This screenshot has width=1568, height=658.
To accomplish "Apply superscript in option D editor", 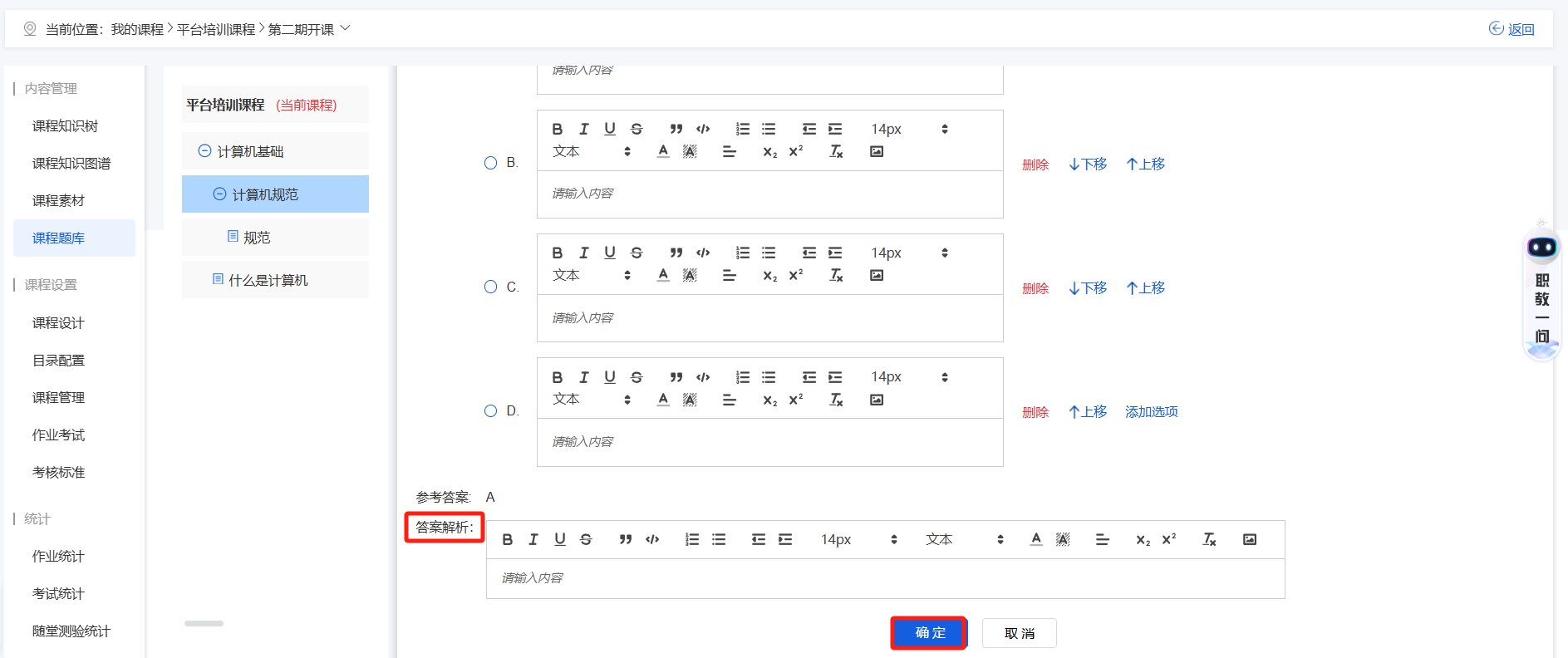I will pos(796,400).
